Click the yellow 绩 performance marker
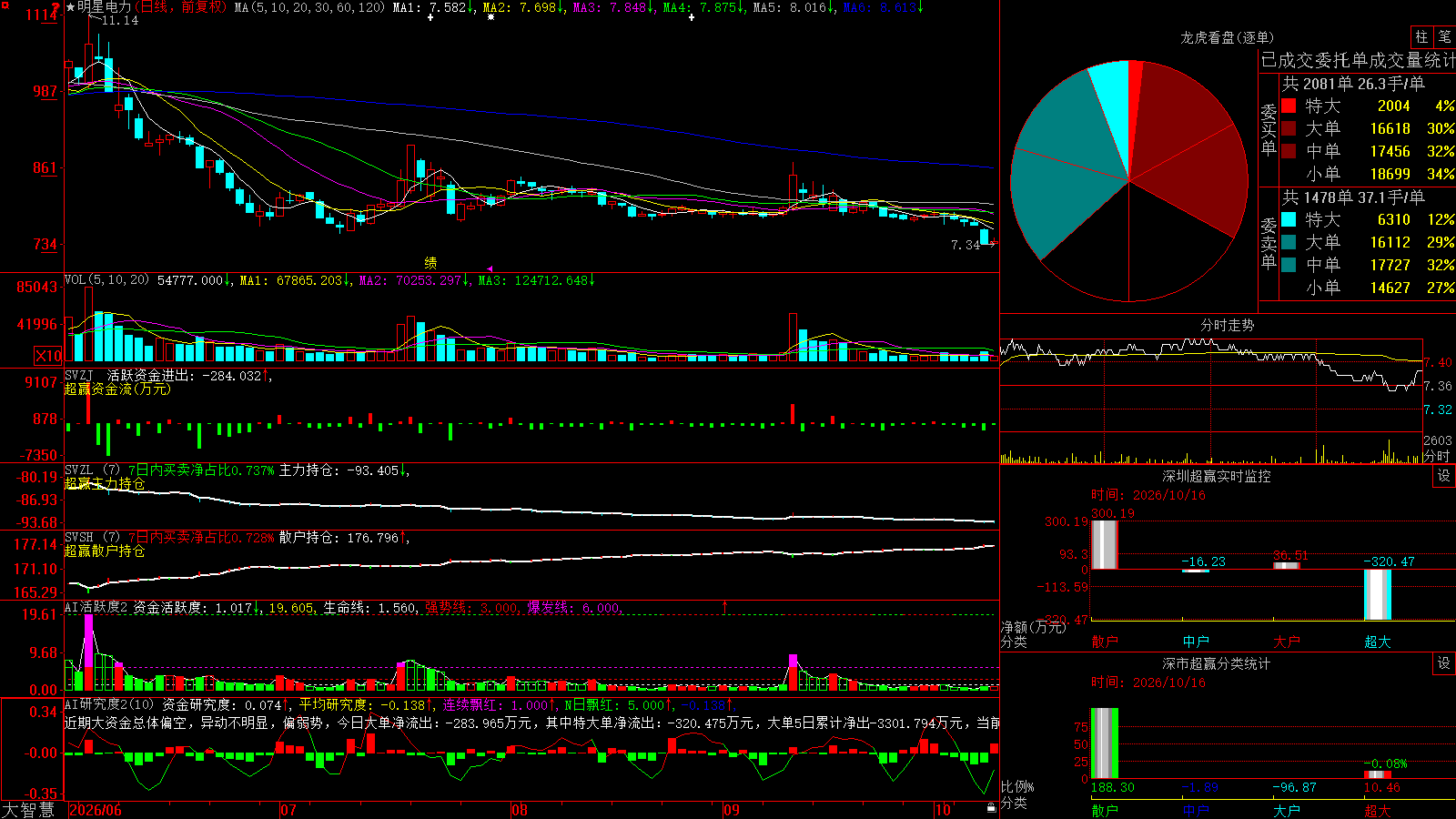This screenshot has height=819, width=1456. [x=430, y=262]
